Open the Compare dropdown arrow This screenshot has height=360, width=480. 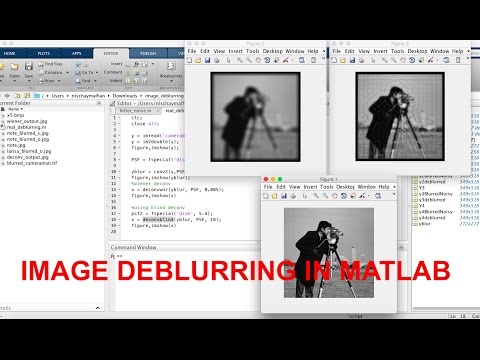[67, 73]
